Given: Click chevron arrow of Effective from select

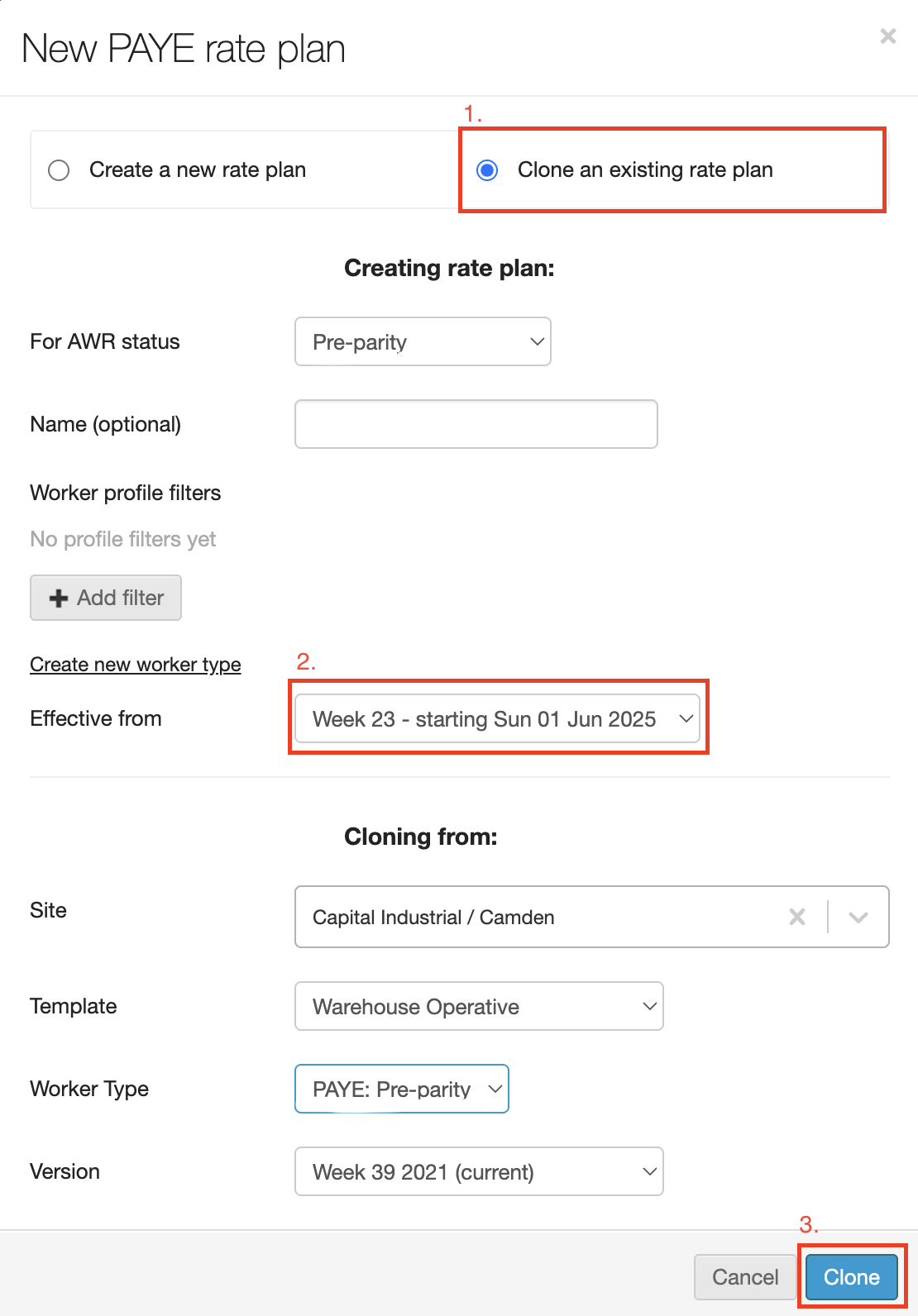Looking at the screenshot, I should [686, 718].
